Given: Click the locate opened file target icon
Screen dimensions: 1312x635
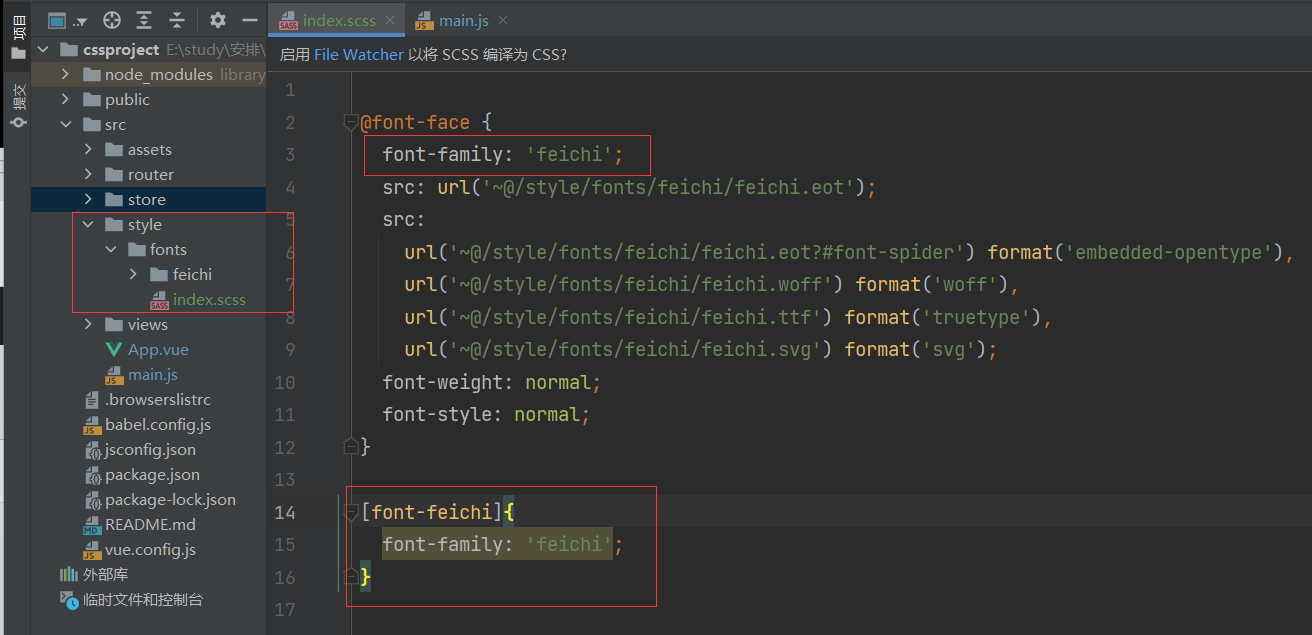Looking at the screenshot, I should pyautogui.click(x=112, y=20).
